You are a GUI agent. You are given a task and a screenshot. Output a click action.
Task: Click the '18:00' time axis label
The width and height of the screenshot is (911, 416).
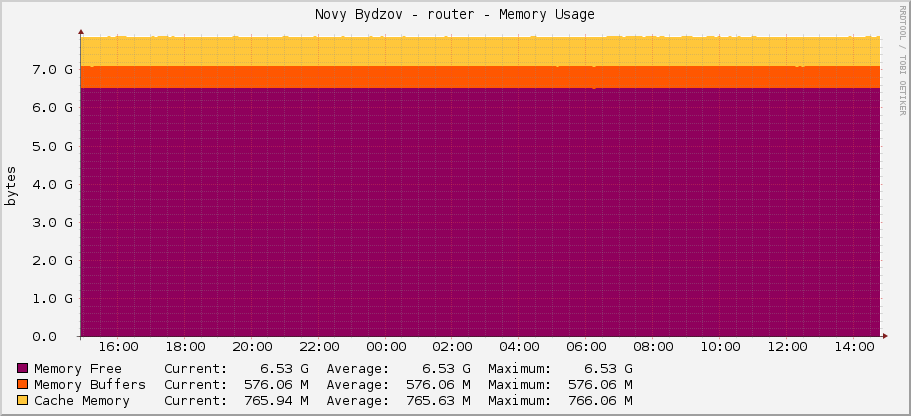pos(185,347)
